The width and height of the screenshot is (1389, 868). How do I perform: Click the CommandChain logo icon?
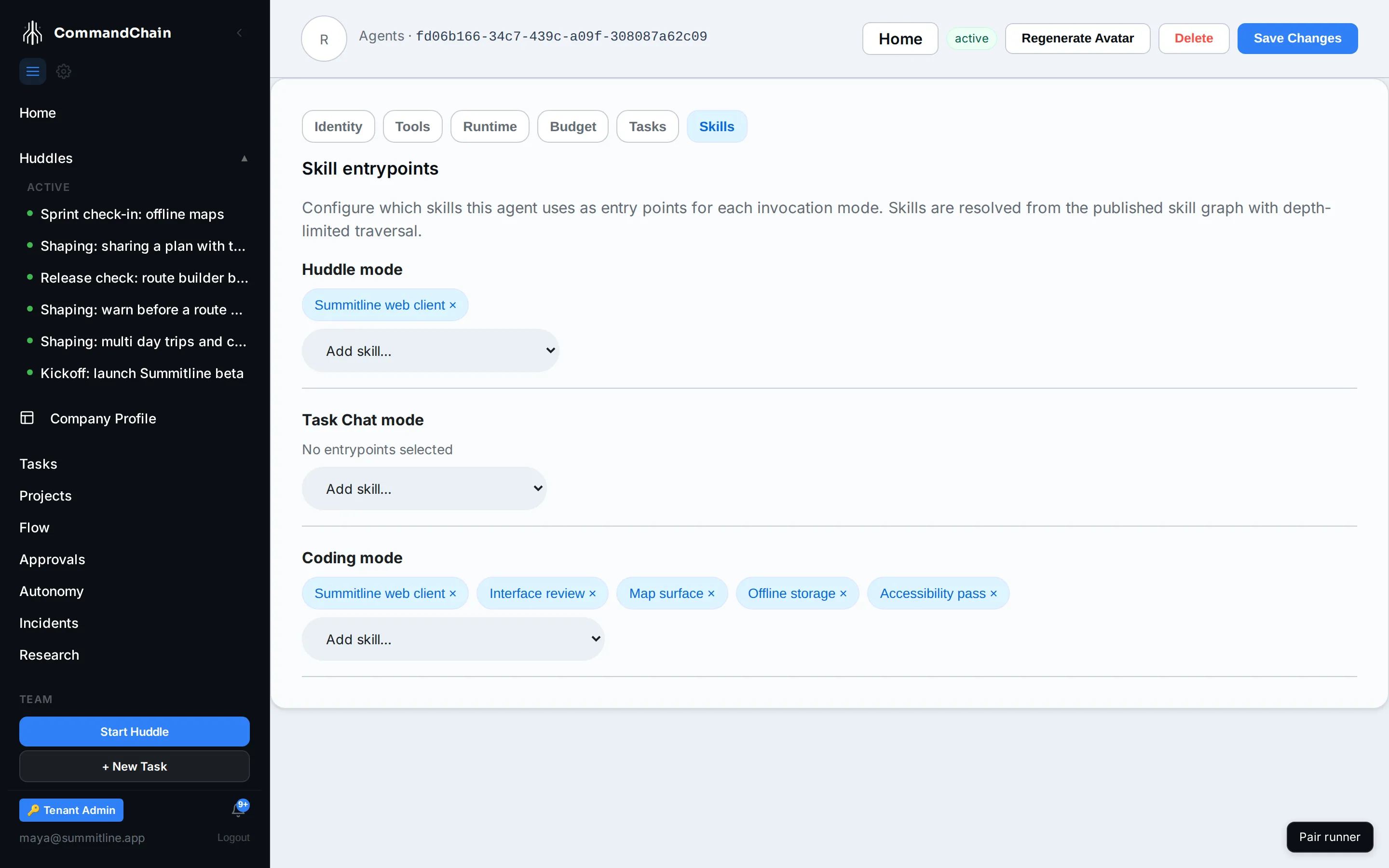pyautogui.click(x=33, y=33)
